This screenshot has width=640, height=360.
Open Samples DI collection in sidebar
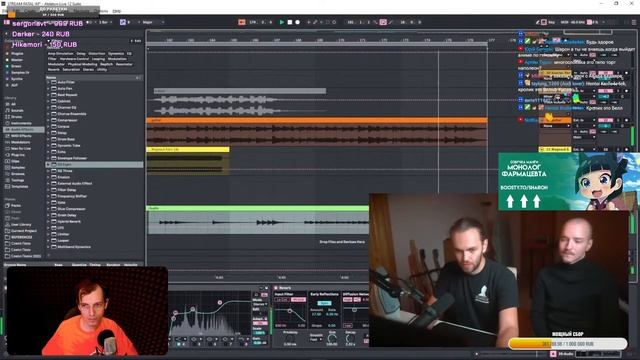[x=20, y=73]
